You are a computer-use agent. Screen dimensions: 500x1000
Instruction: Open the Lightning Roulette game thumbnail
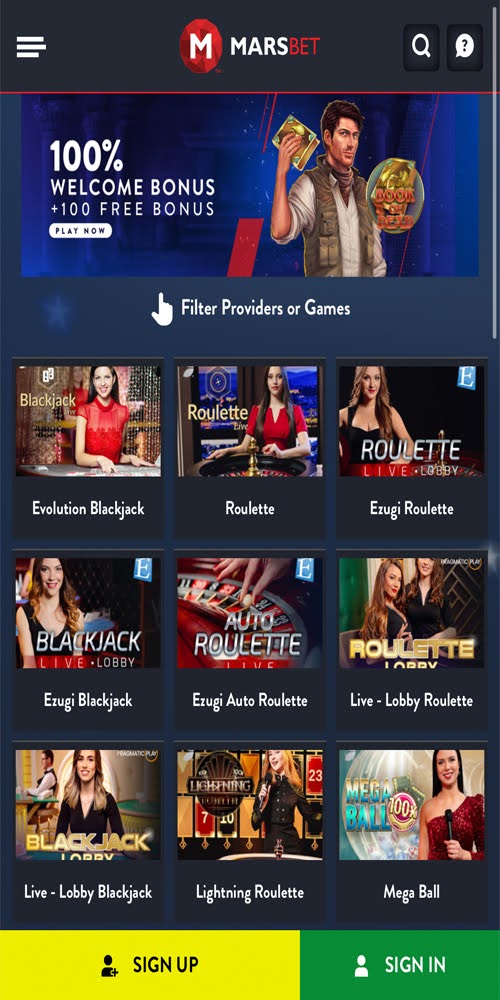[x=249, y=805]
